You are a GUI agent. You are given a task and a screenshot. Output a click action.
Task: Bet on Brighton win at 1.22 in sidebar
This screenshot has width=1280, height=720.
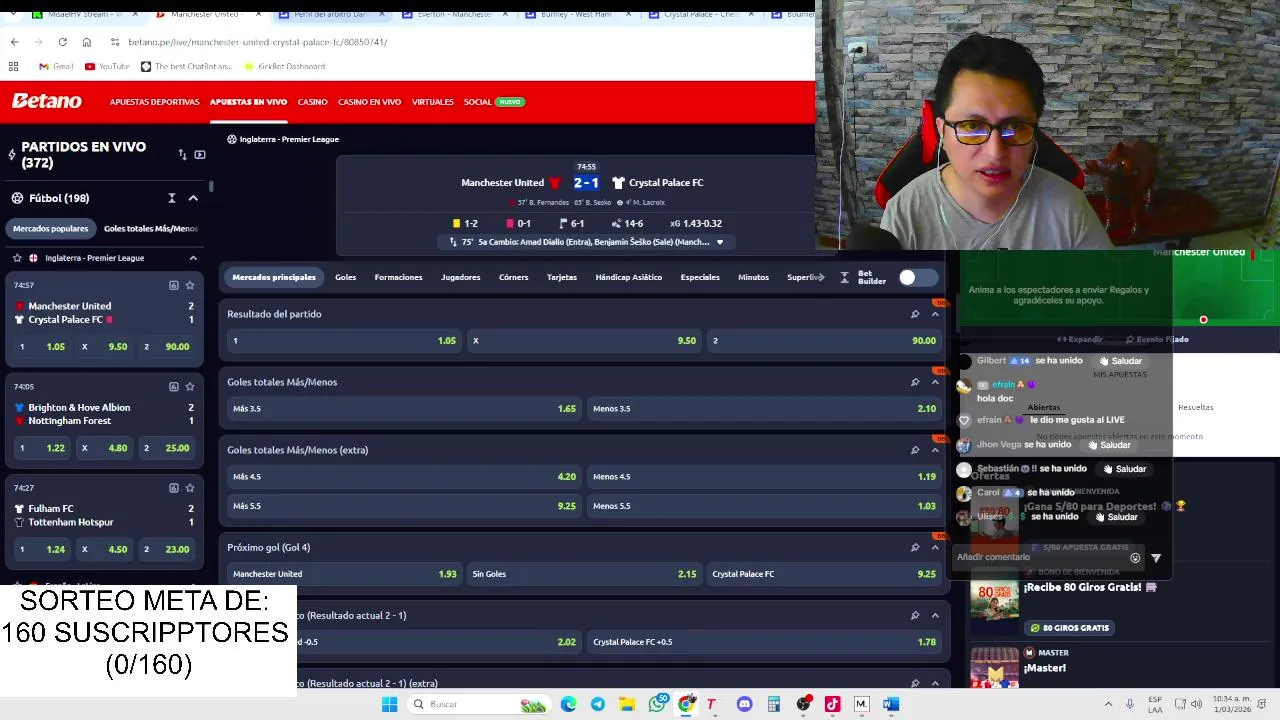click(43, 448)
